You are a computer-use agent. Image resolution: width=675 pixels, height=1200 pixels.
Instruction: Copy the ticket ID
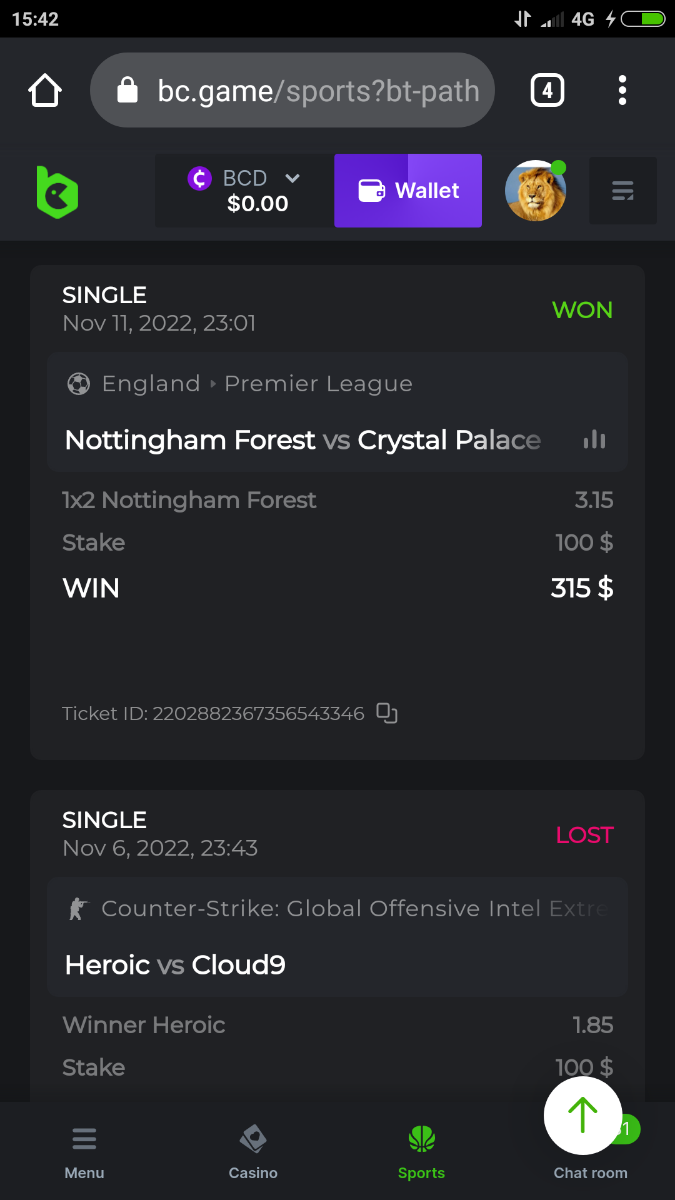pyautogui.click(x=387, y=713)
